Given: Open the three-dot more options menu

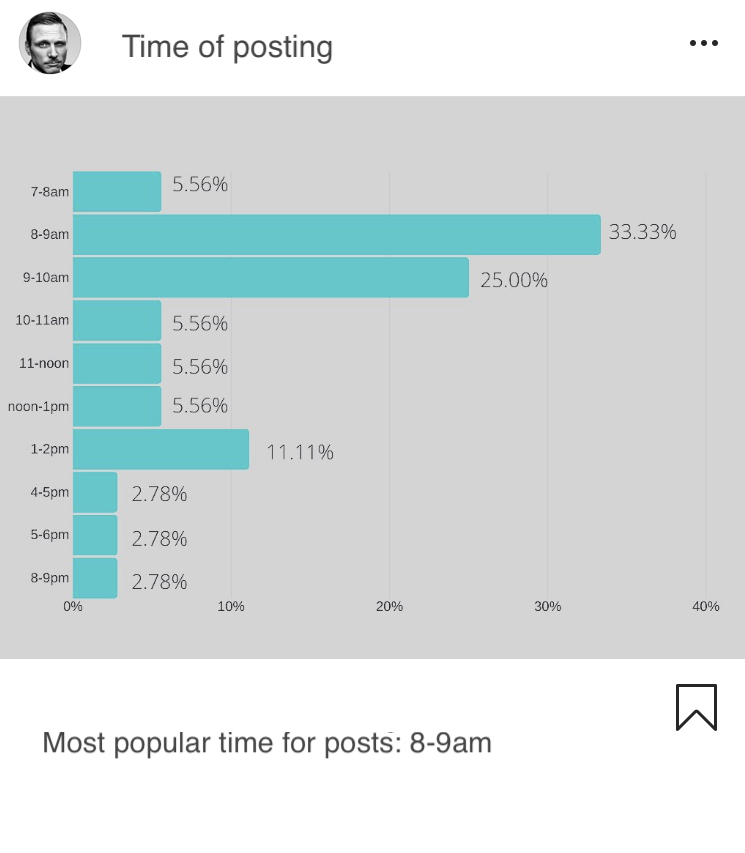Looking at the screenshot, I should click(704, 43).
